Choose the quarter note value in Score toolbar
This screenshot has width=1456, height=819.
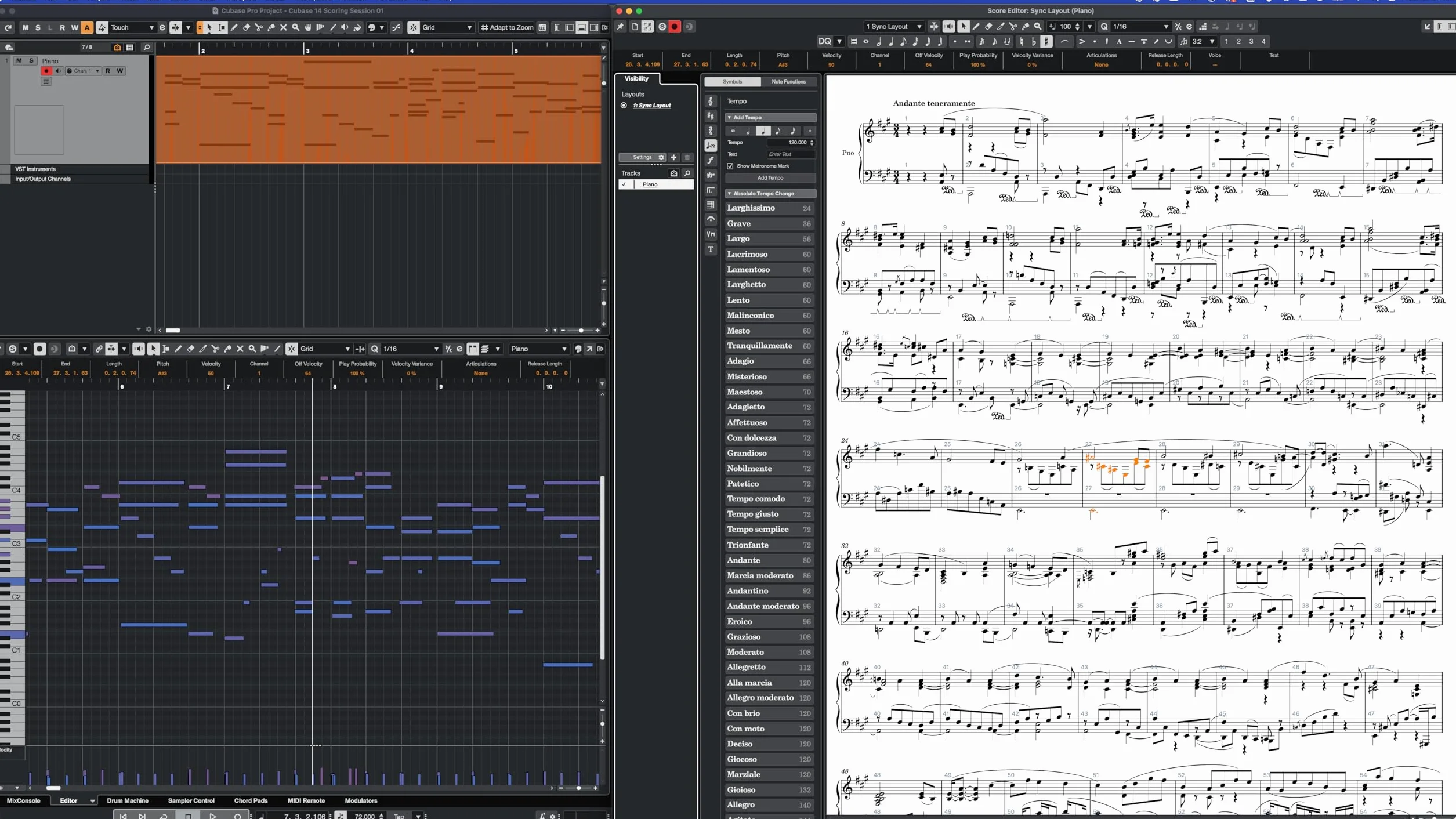(x=890, y=42)
